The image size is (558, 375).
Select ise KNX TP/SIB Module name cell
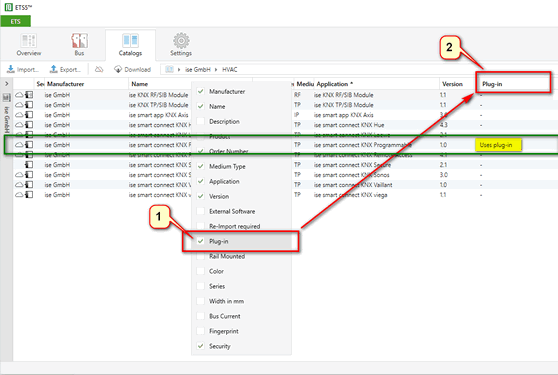158,105
